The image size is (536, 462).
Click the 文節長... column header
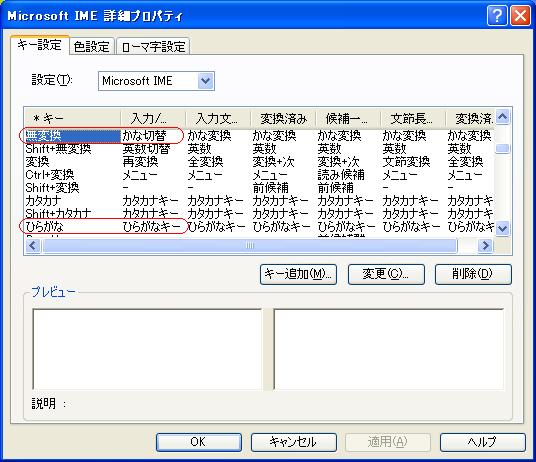413,119
